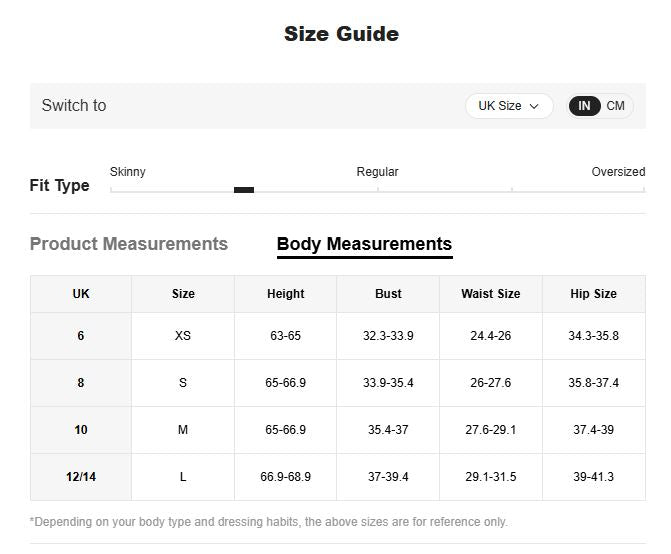
Task: Click the Waist Size column header
Action: pos(490,294)
